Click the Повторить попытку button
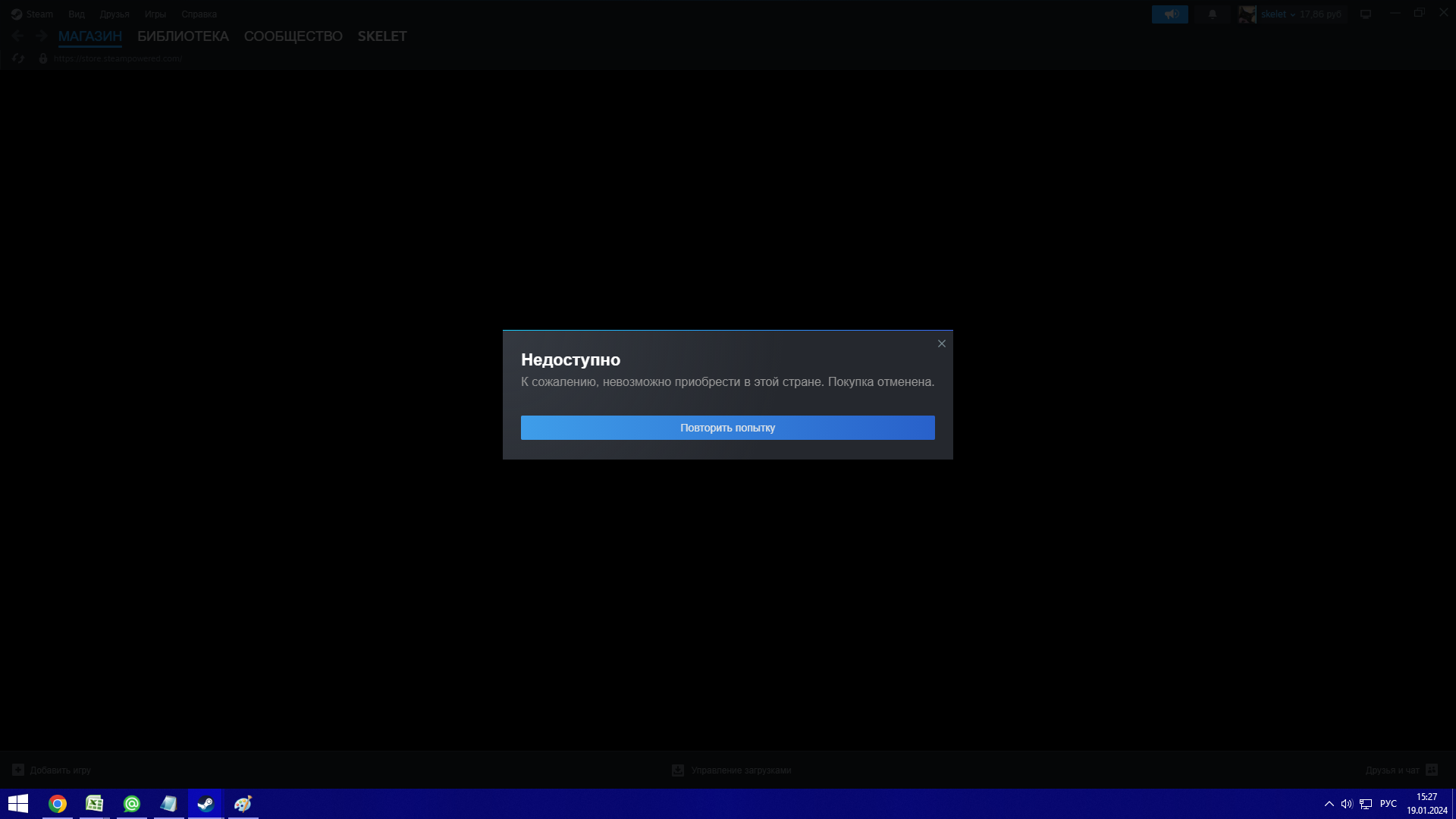 [x=727, y=428]
